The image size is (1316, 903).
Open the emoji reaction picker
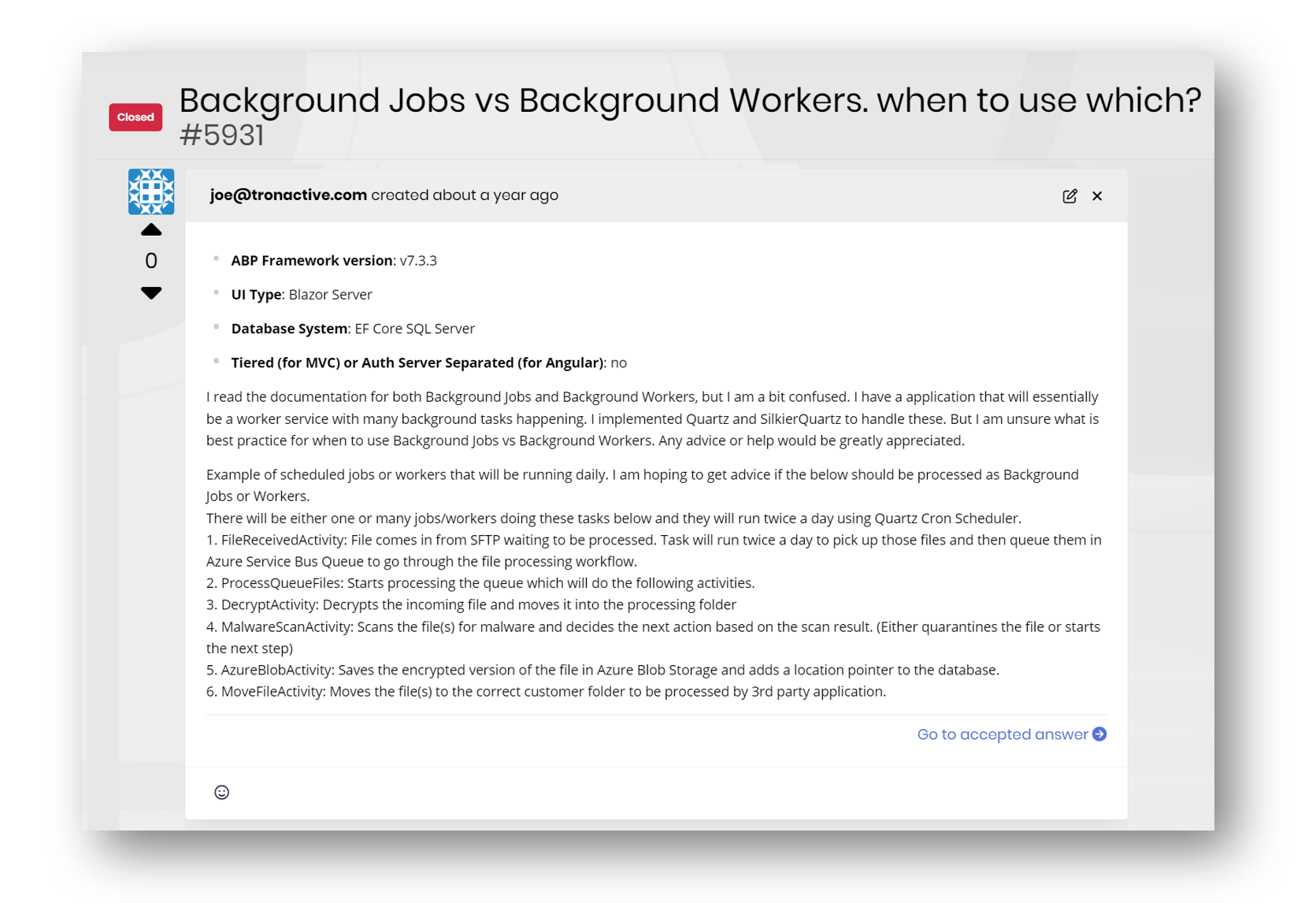[222, 792]
